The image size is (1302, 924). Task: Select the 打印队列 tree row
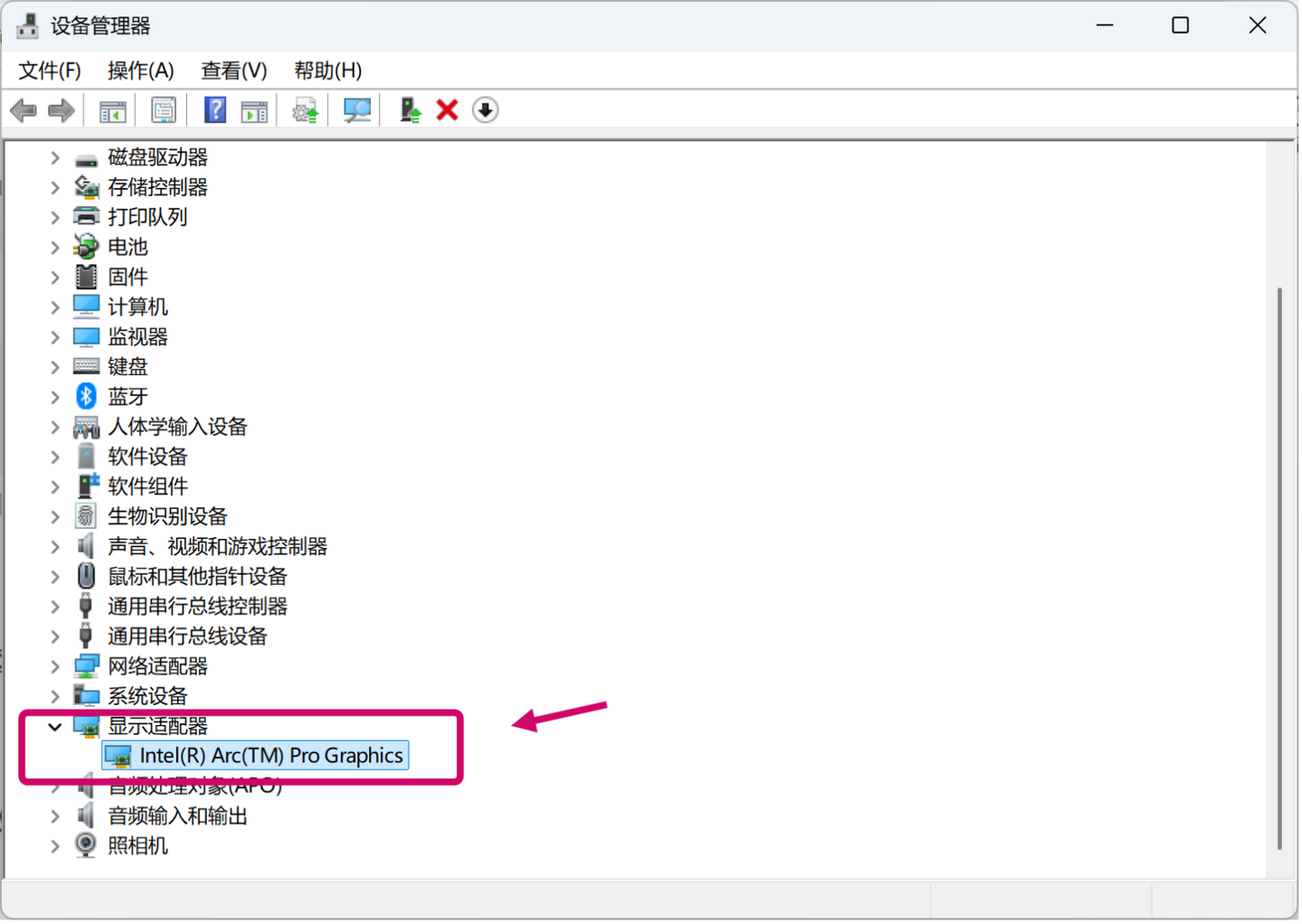coord(147,218)
